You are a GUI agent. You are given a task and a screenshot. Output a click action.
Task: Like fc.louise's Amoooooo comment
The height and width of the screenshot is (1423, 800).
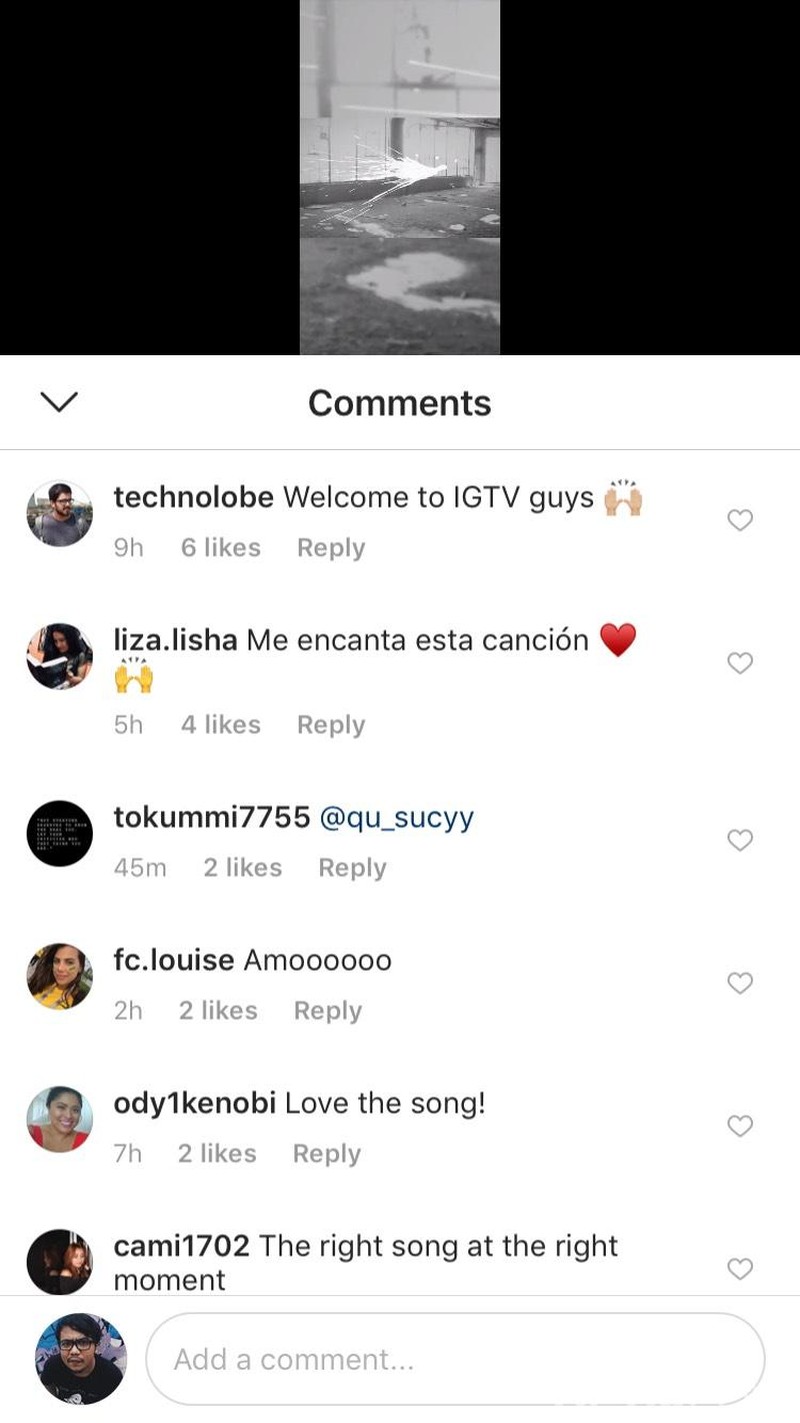[x=740, y=984]
